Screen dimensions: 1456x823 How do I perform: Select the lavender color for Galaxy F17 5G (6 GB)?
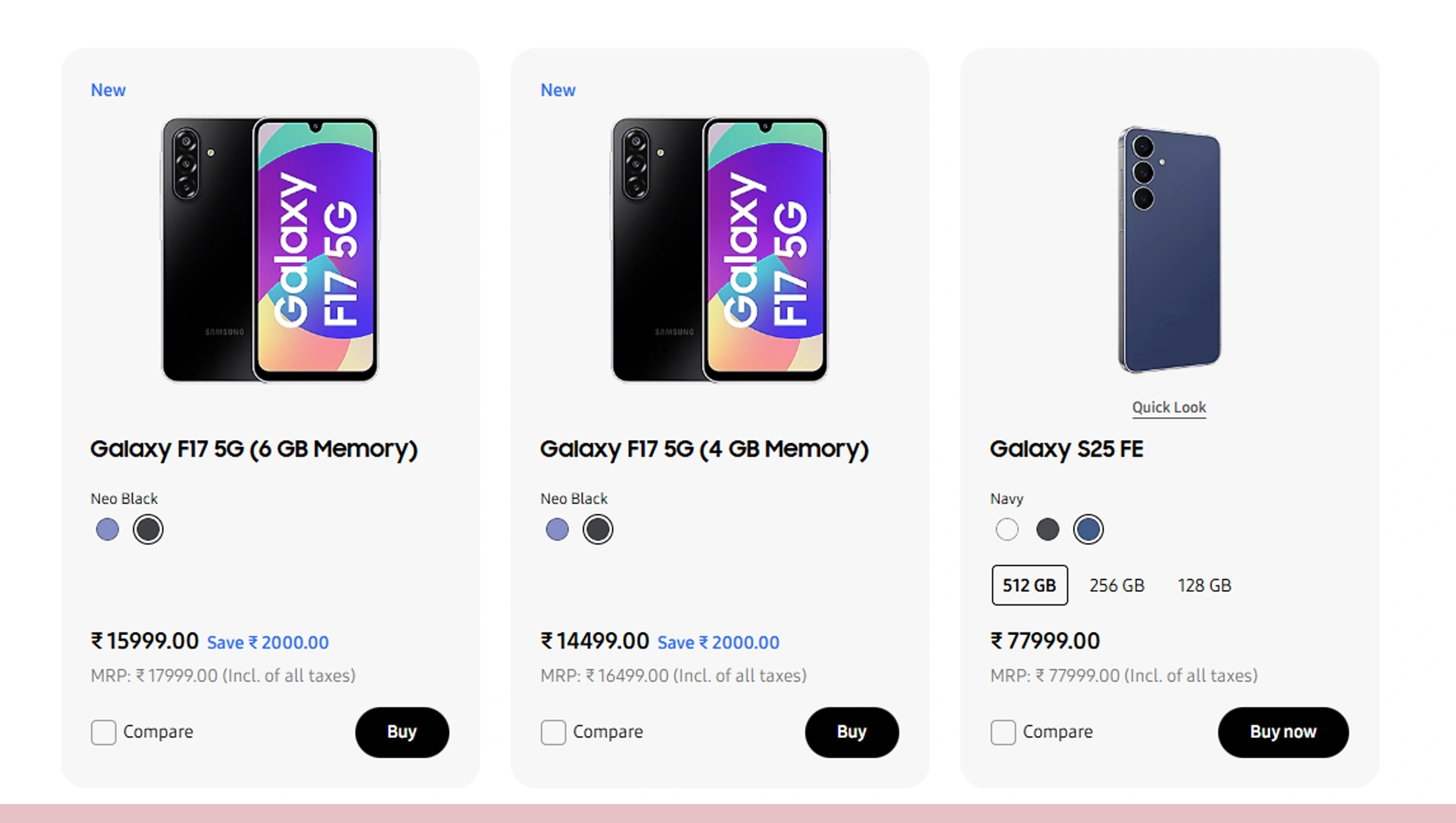[x=107, y=529]
